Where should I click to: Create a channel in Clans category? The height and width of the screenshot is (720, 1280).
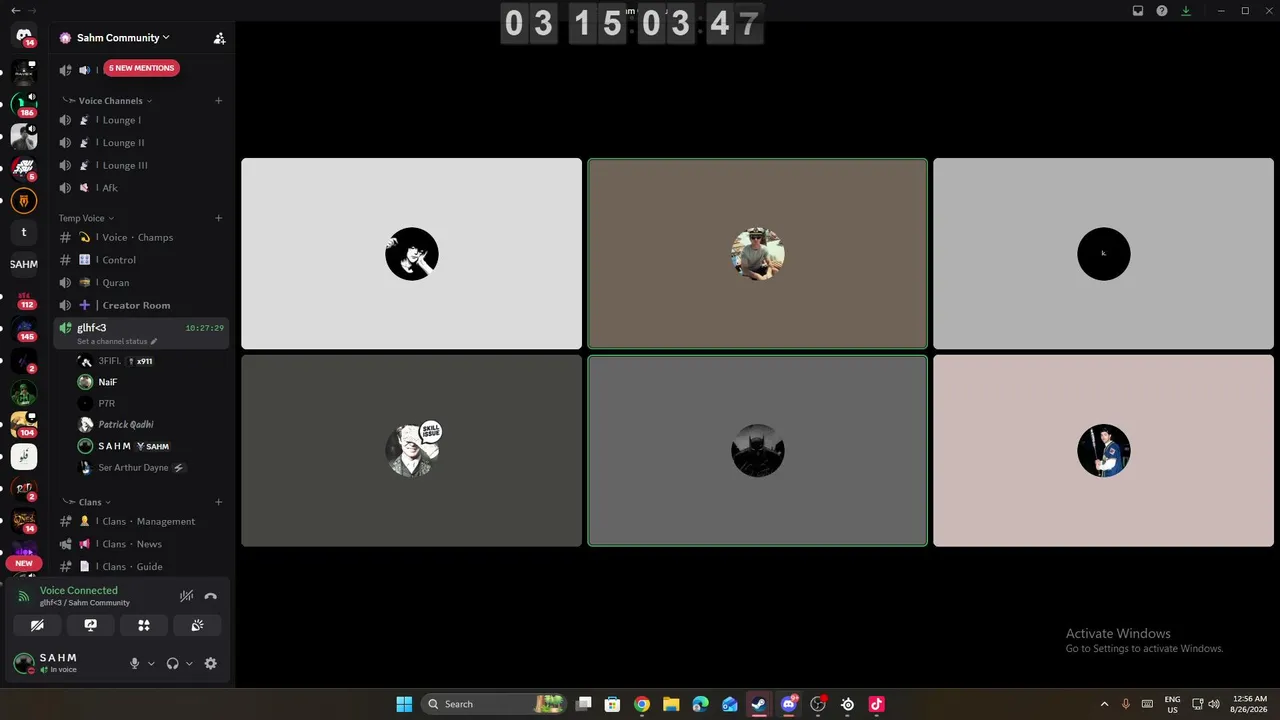pos(218,502)
